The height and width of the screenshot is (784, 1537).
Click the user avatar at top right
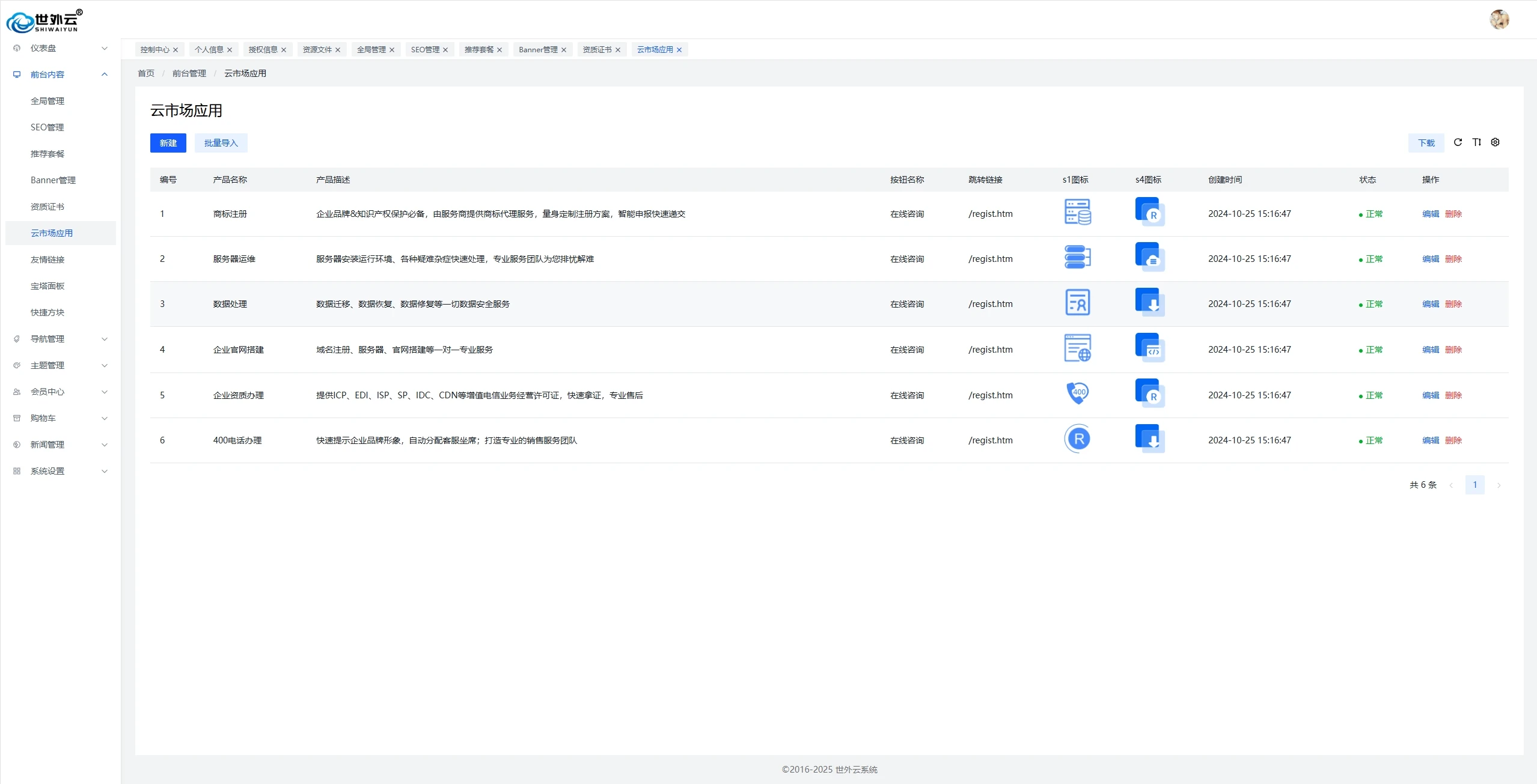1499,20
